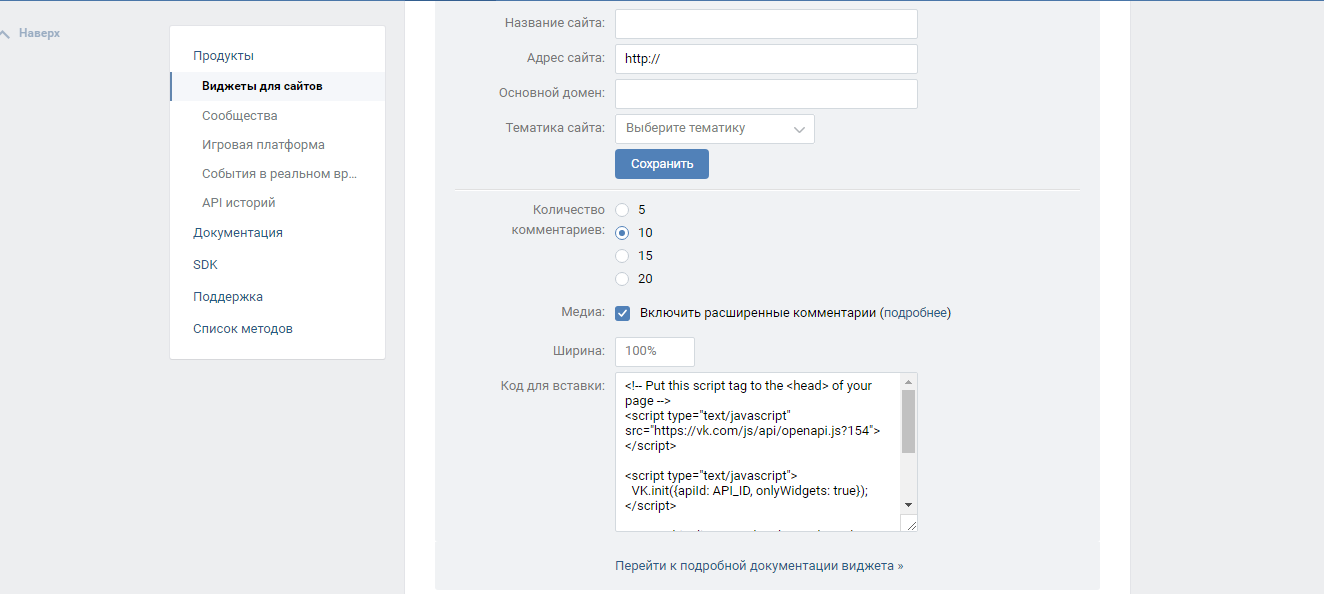
Task: Click the code box scrollbar thumb
Action: pyautogui.click(x=908, y=421)
